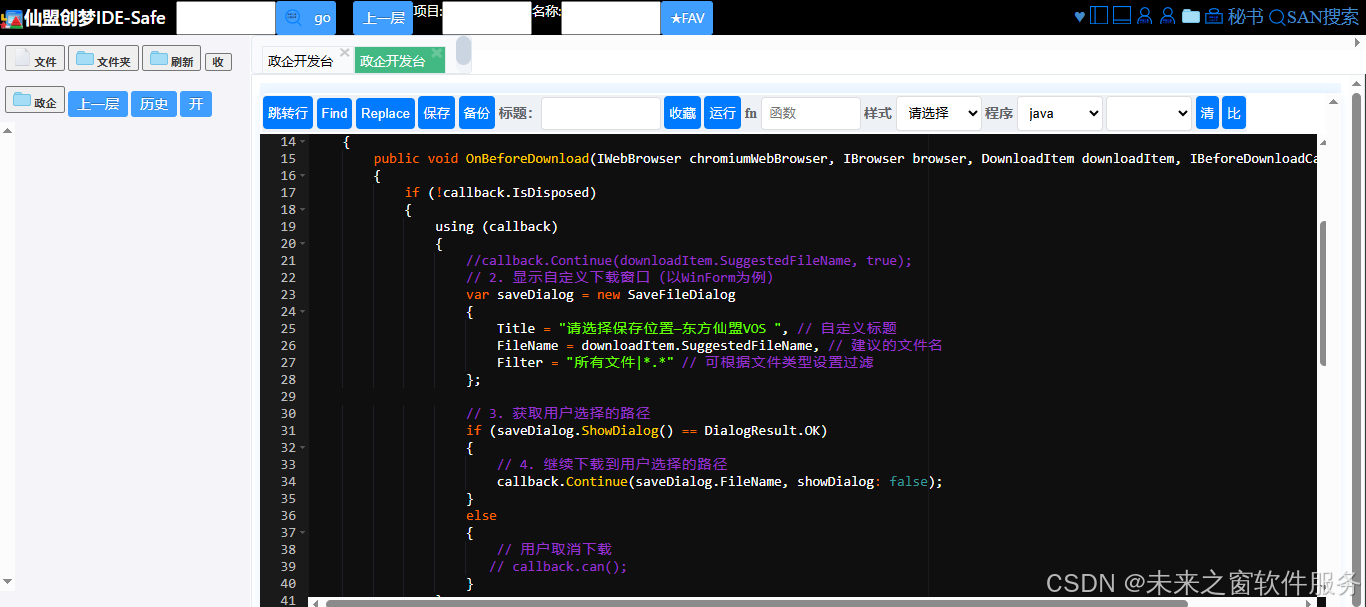This screenshot has width=1366, height=607.
Task: Click the 刷新 refresh button
Action: (171, 58)
